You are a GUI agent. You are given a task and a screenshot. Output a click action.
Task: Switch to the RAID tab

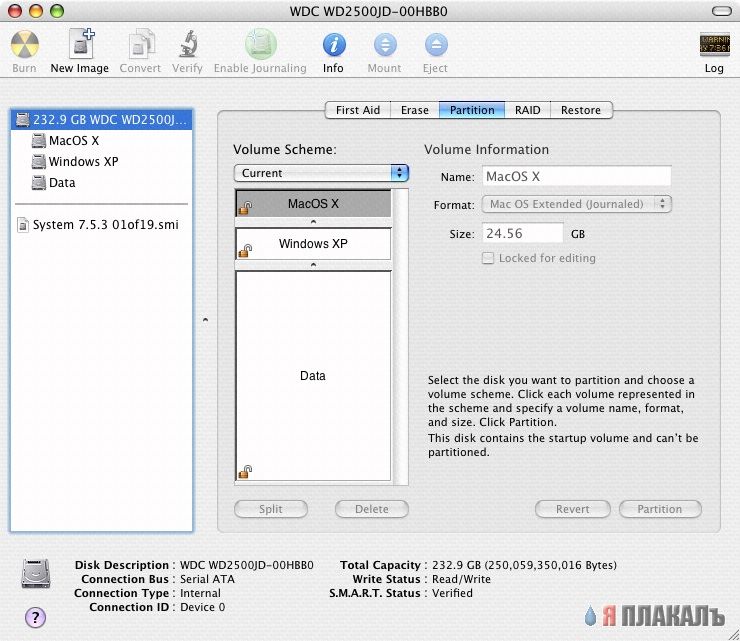coord(527,110)
